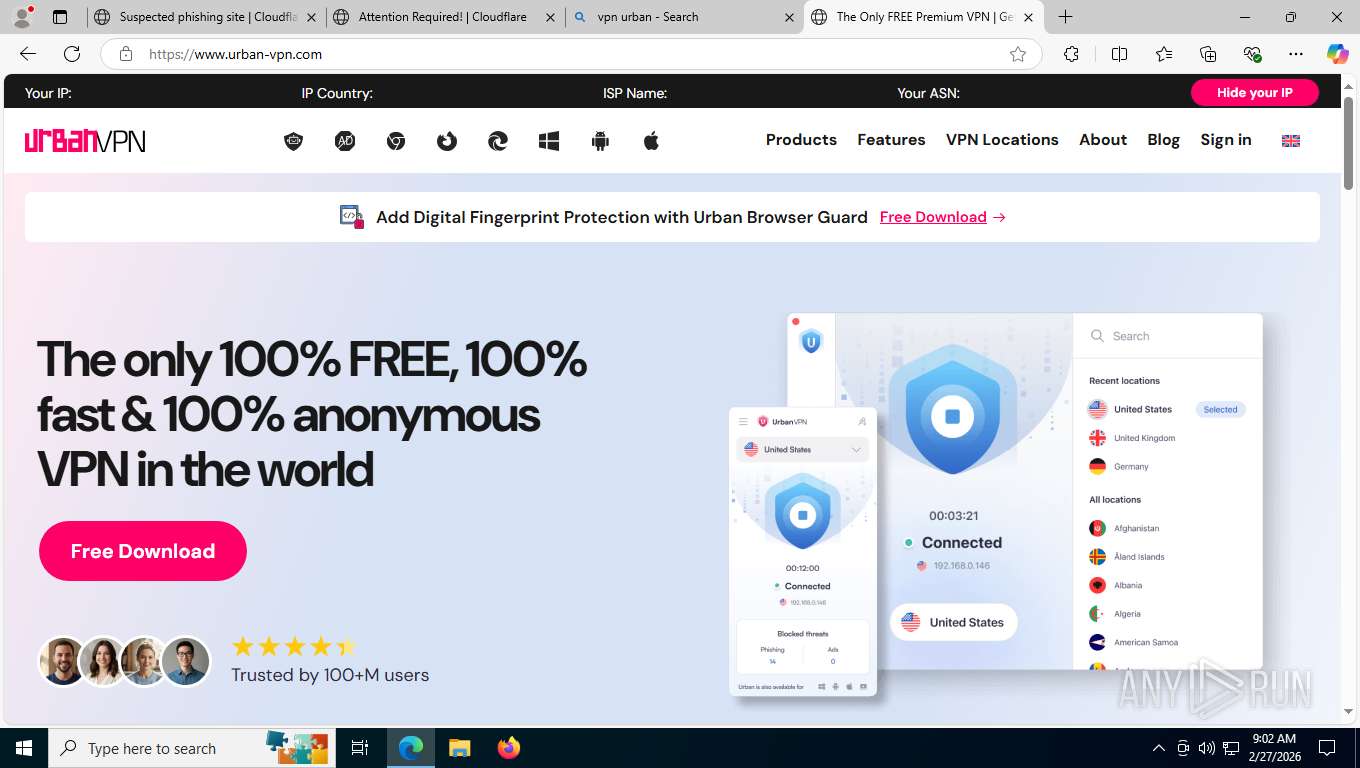Refresh the current page
The height and width of the screenshot is (768, 1360).
click(72, 54)
